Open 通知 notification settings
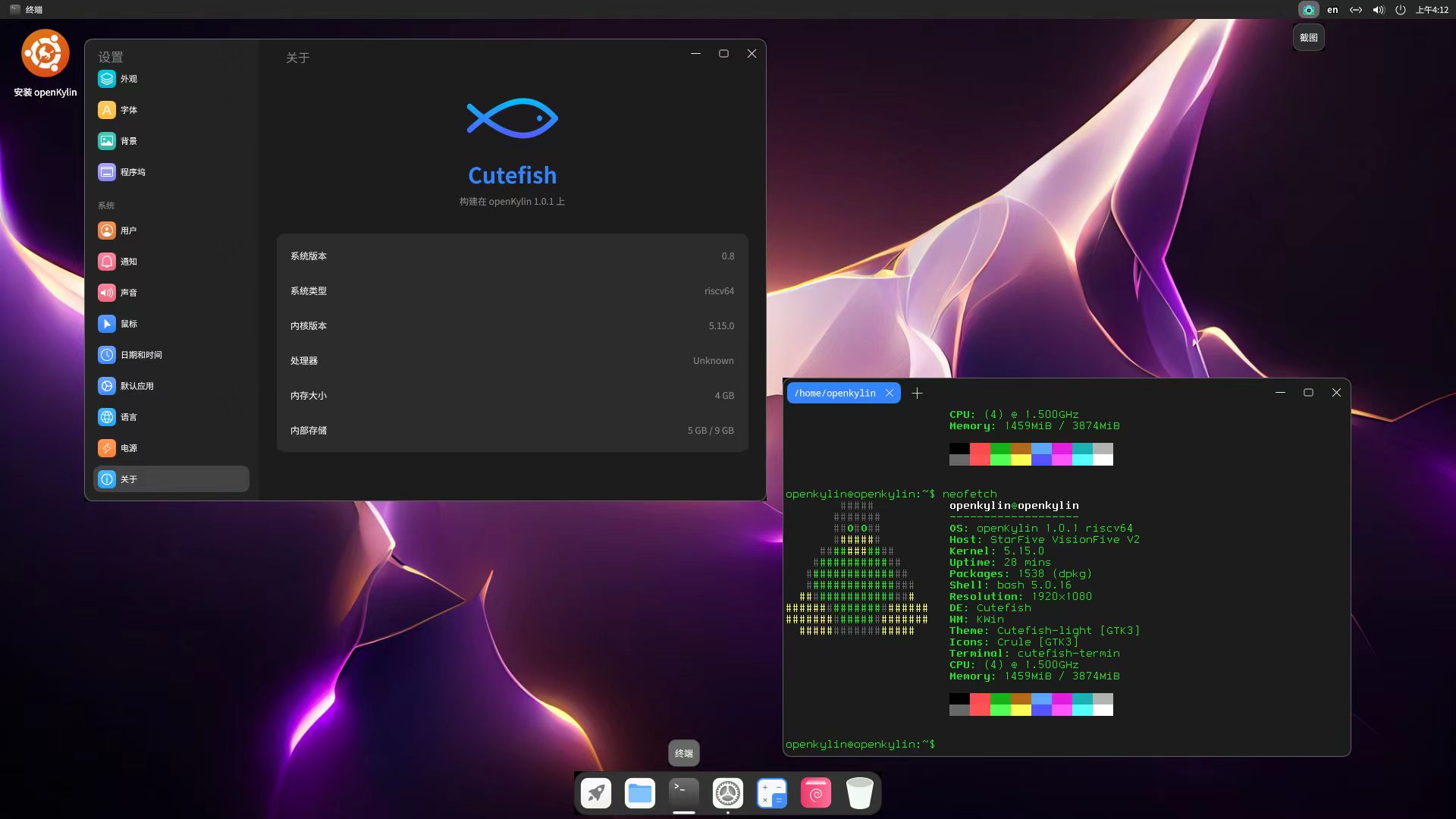Screen dimensions: 1456x819 pyautogui.click(x=171, y=262)
